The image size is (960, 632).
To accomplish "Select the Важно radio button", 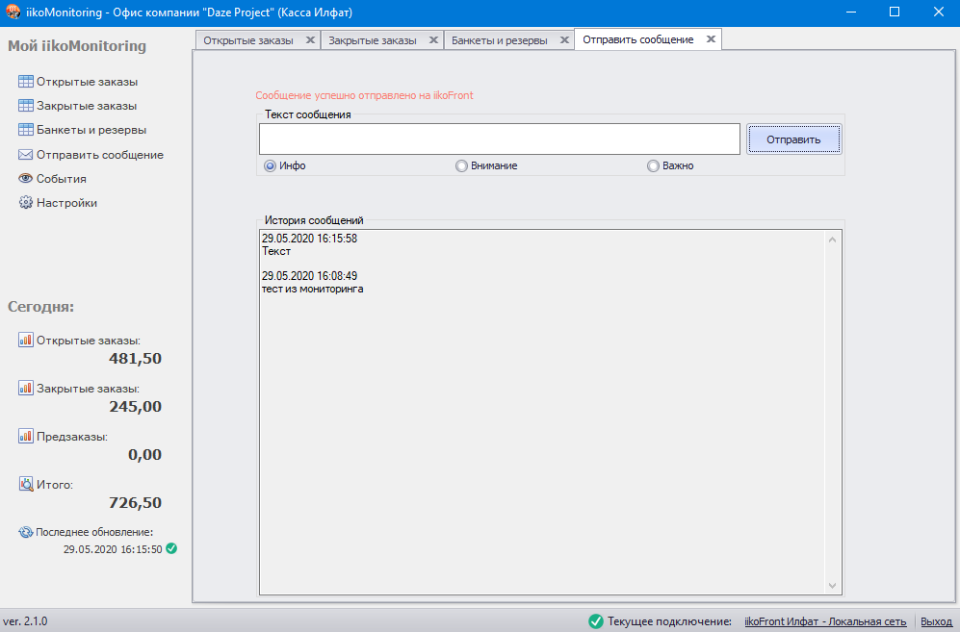I will pos(653,166).
